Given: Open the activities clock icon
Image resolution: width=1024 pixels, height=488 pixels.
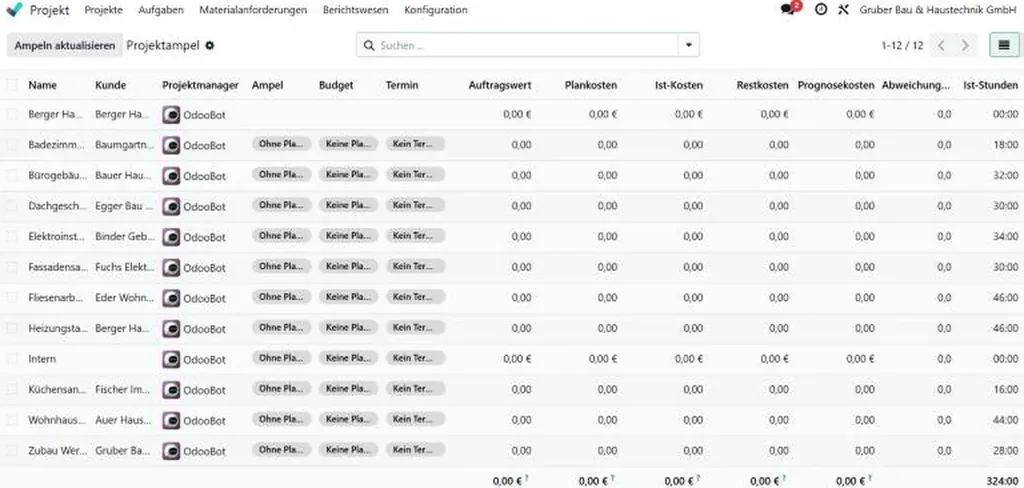Looking at the screenshot, I should pyautogui.click(x=822, y=10).
